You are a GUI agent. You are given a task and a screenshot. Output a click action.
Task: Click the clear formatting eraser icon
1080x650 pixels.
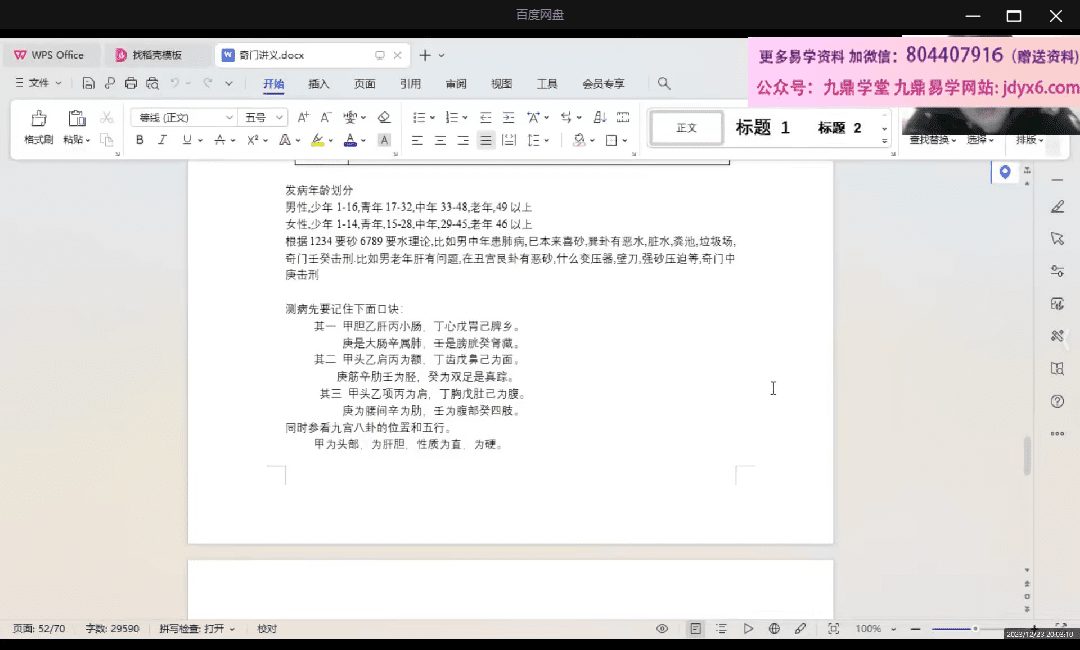(384, 117)
